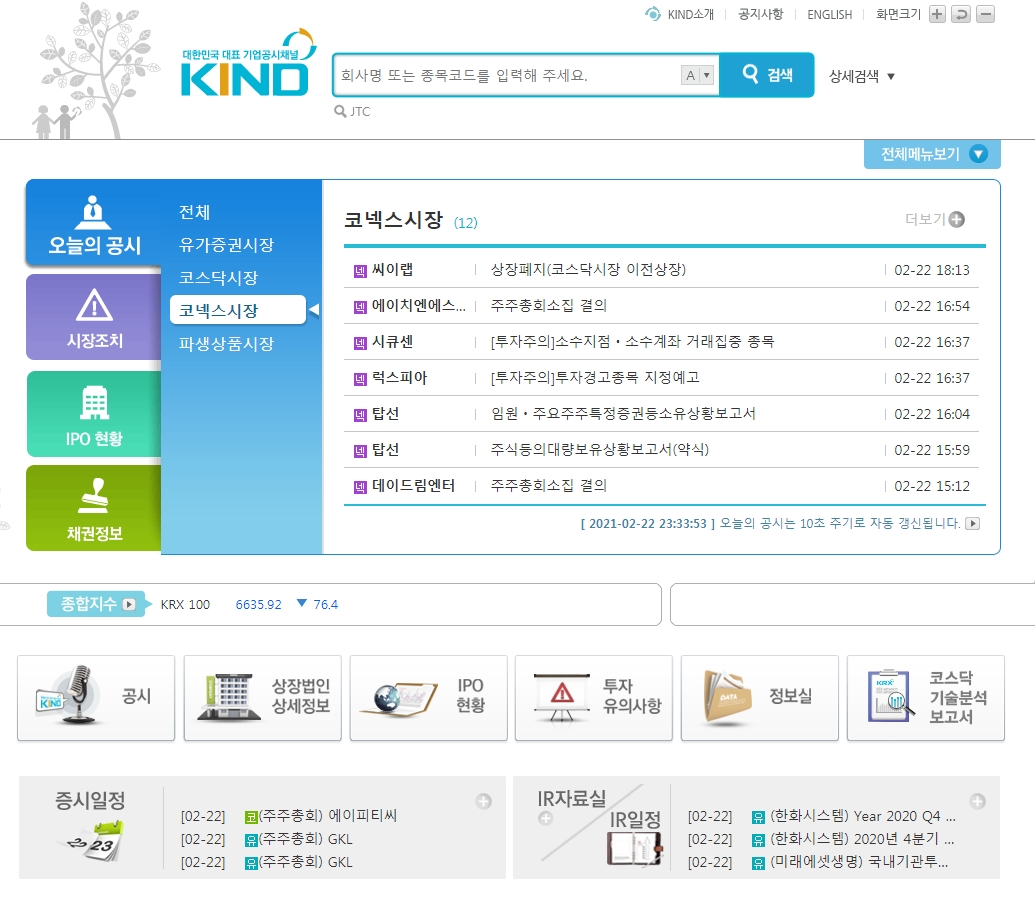
Task: Click the 코넥스시장 (12) count
Action: [x=465, y=223]
